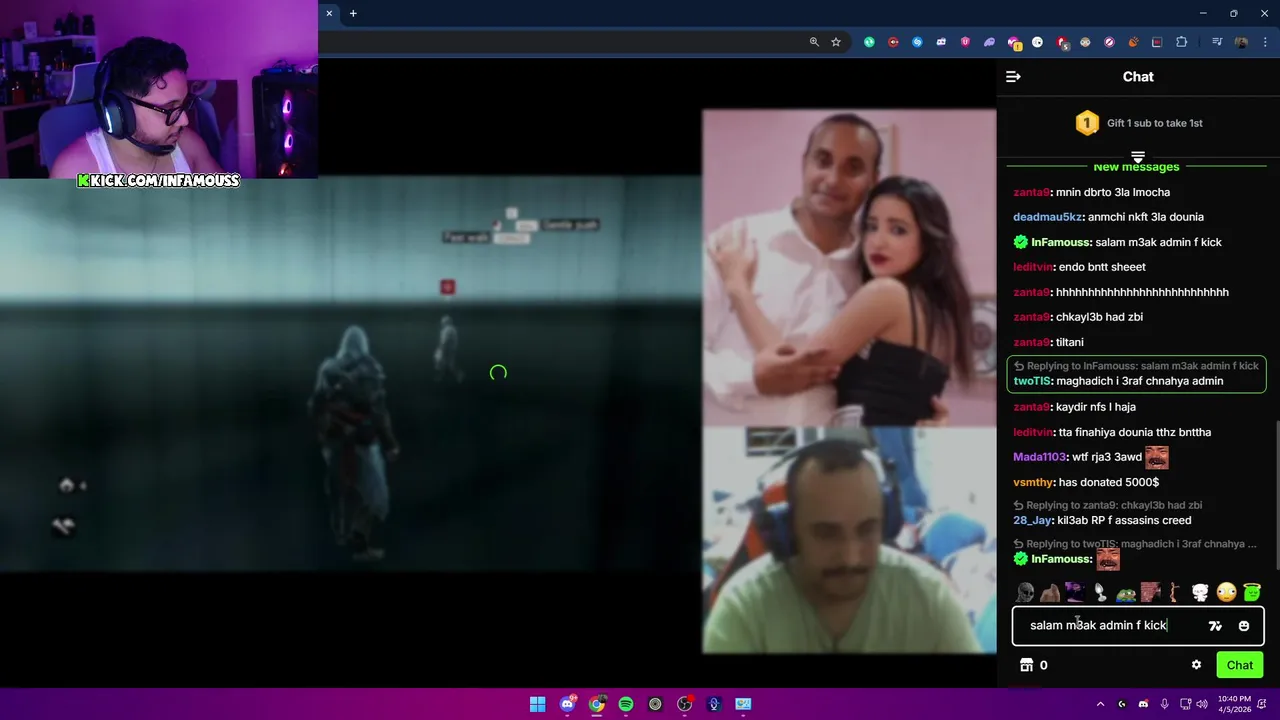This screenshot has height=720, width=1280.
Task: Click the InFamouss verified badge in latest message
Action: click(1021, 559)
